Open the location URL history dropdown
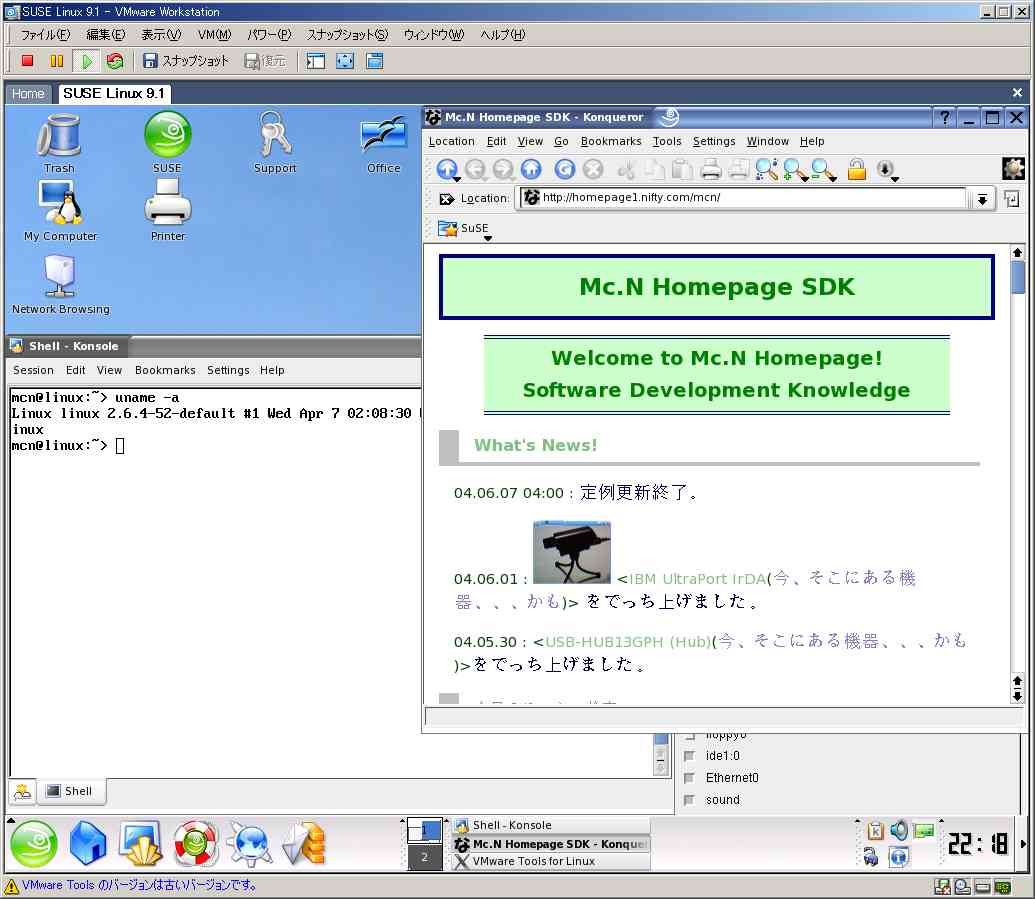1035x899 pixels. point(982,199)
